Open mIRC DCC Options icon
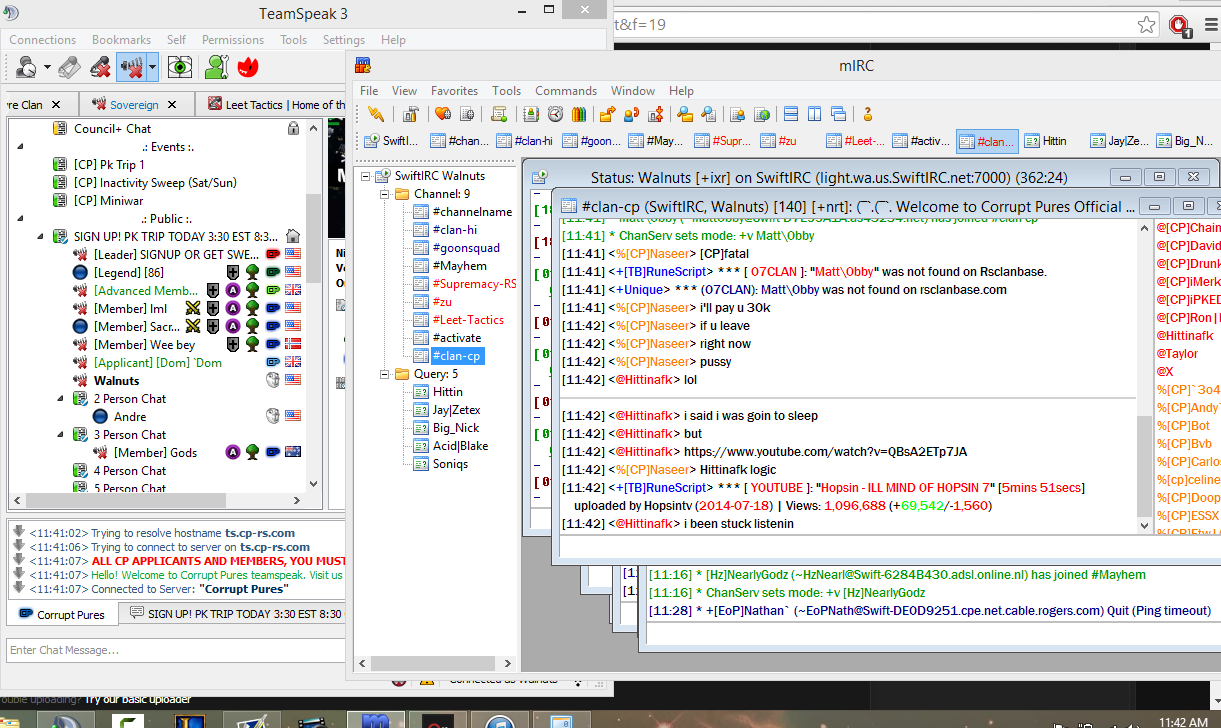1221x728 pixels. (x=656, y=114)
